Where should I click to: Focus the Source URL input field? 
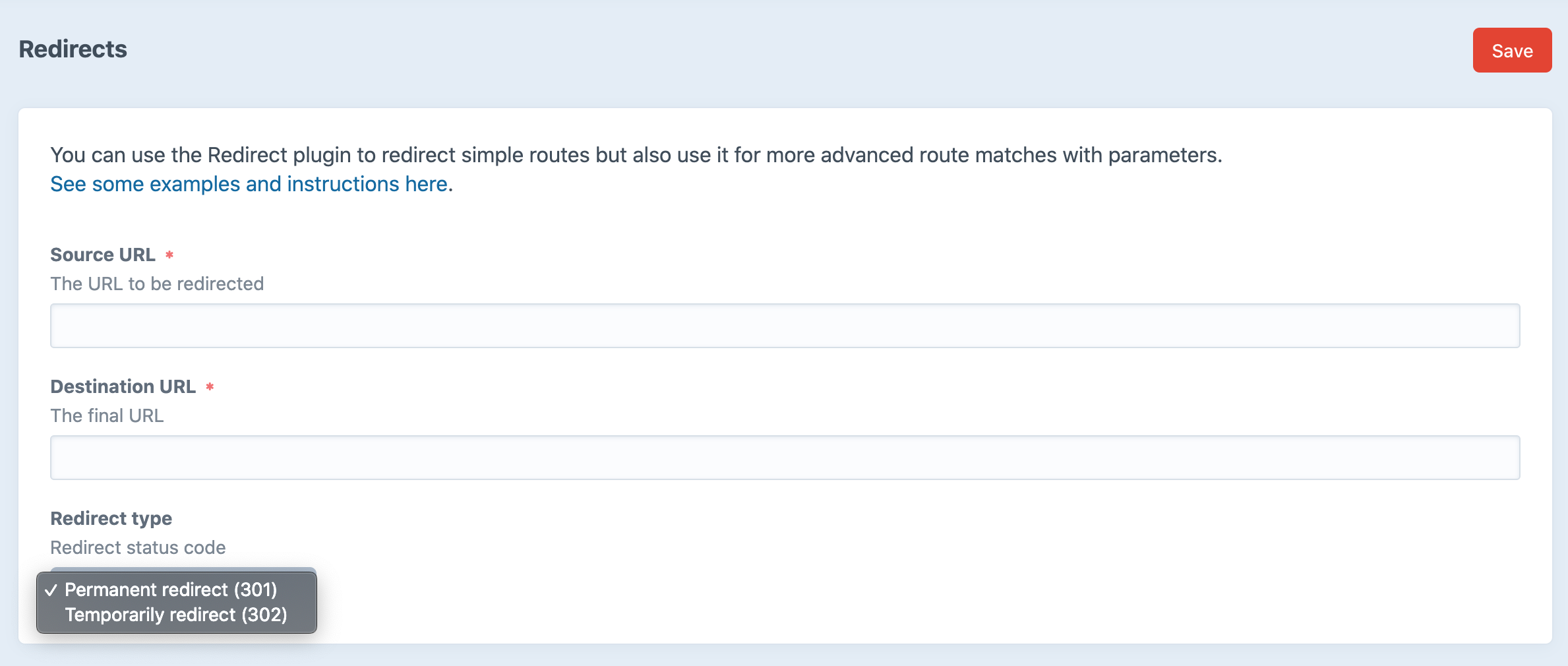pyautogui.click(x=785, y=326)
